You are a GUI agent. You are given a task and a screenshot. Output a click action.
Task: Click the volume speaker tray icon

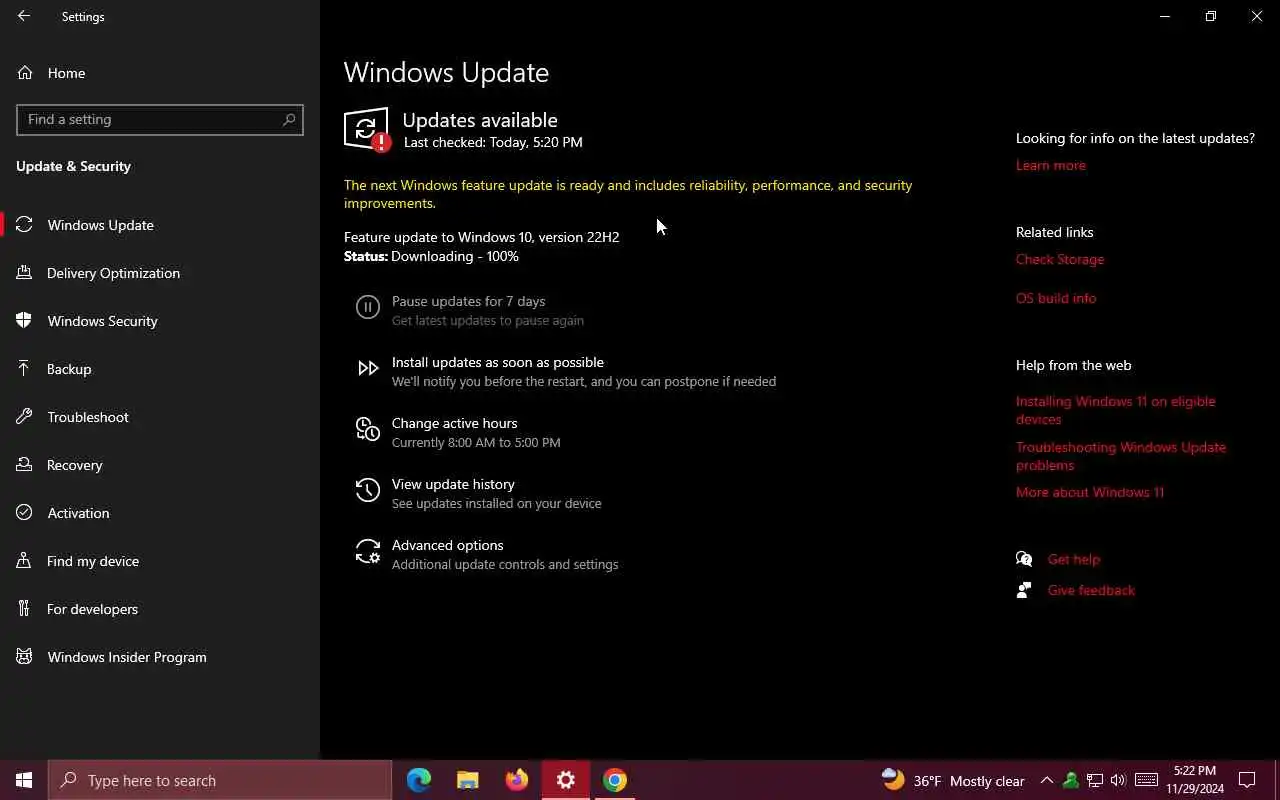coord(1119,780)
